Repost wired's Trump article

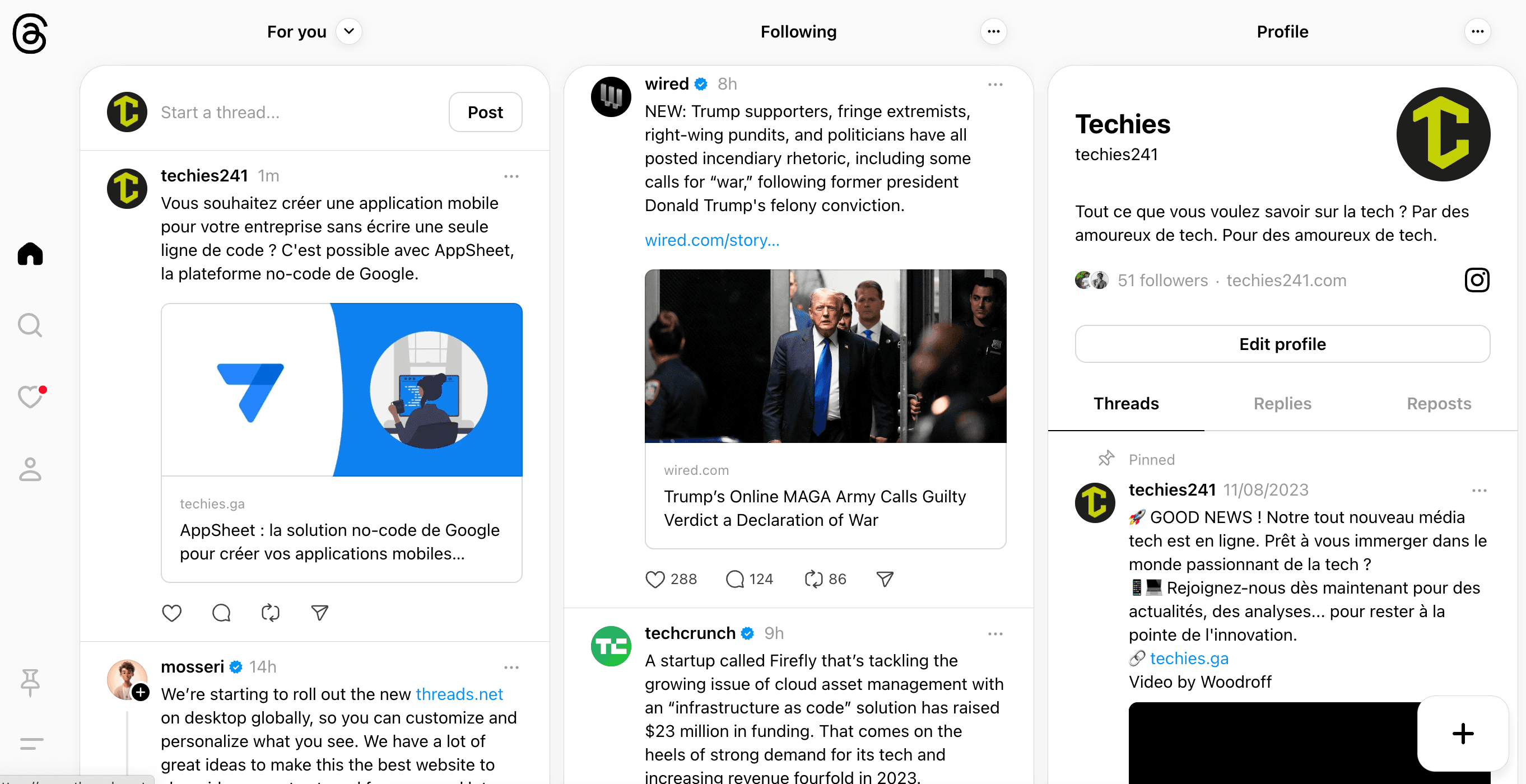tap(816, 578)
